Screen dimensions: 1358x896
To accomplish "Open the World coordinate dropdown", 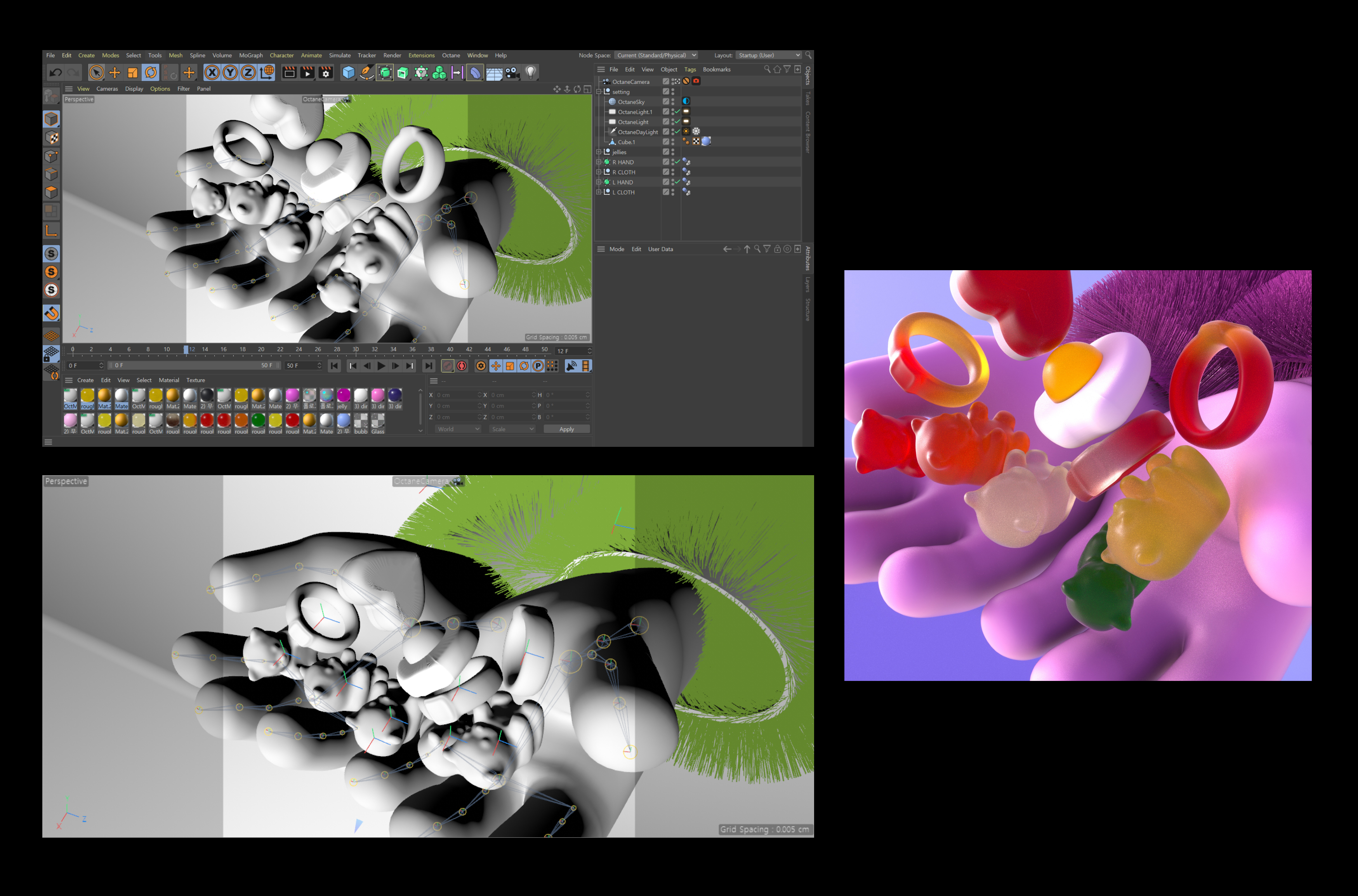I will (458, 429).
